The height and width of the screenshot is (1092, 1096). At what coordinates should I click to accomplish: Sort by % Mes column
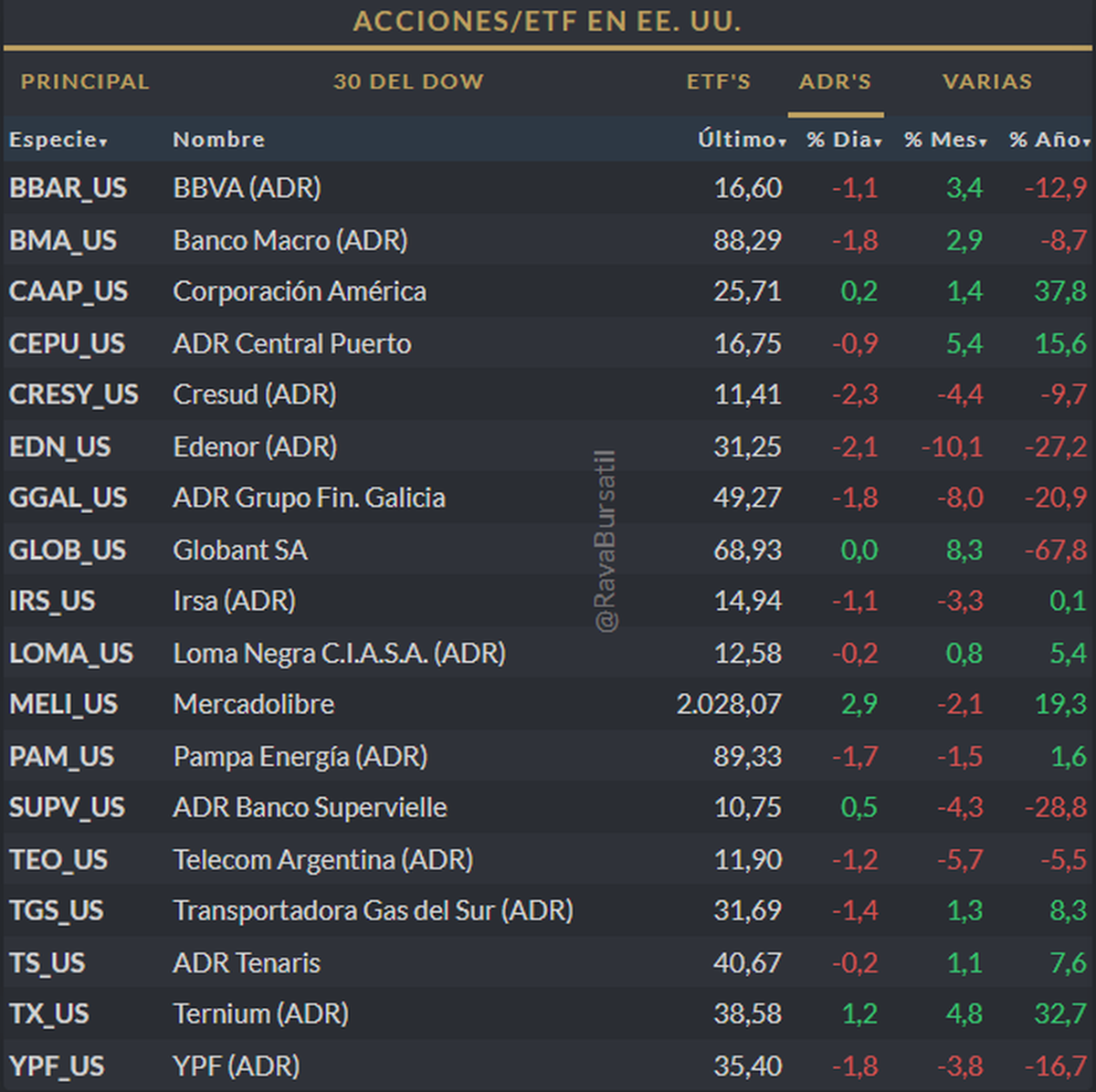945,140
